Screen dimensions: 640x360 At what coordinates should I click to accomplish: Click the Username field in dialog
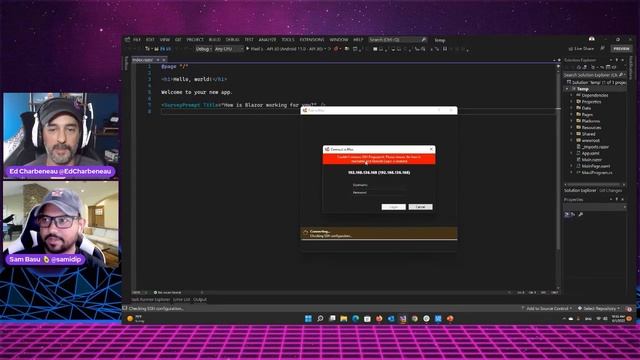(388, 185)
